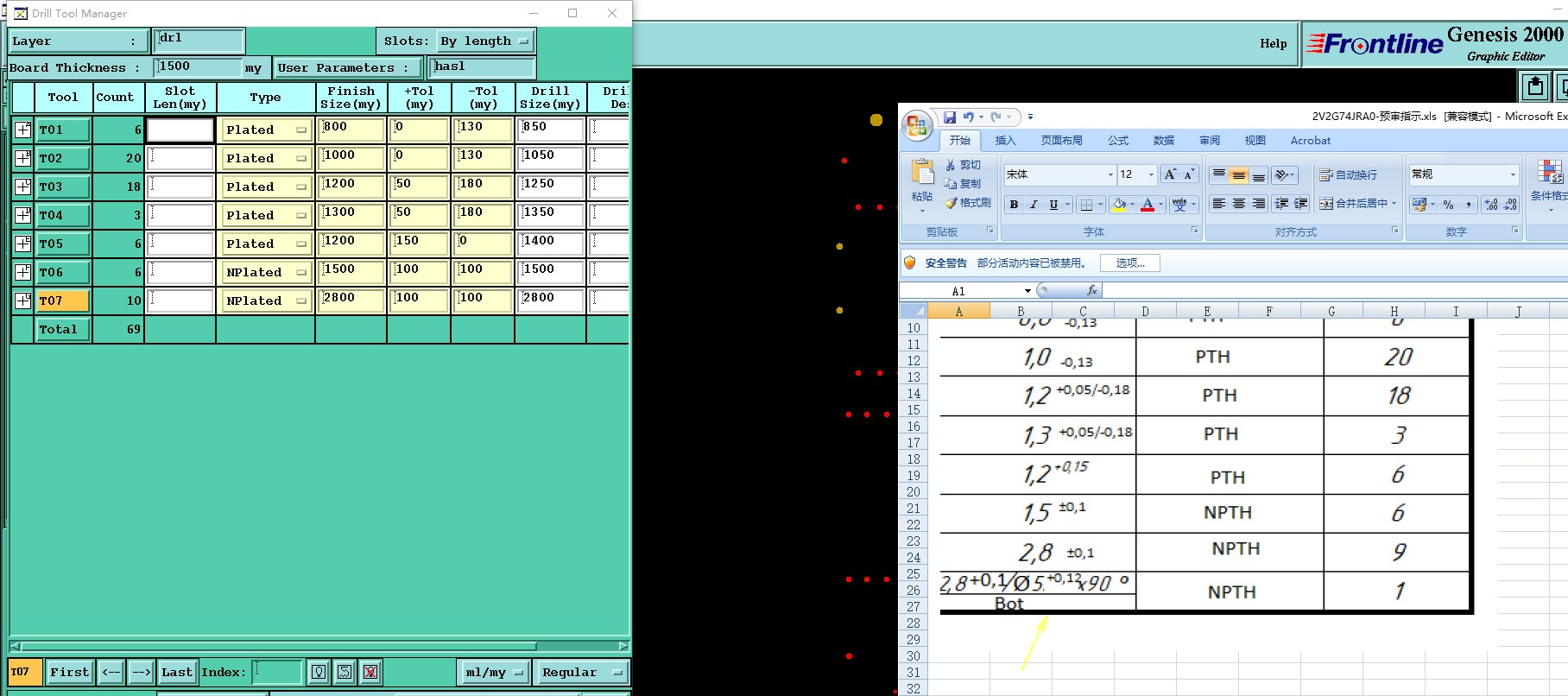
Task: Click the lightbulb highlight icon in Drill Tool Manager
Action: pyautogui.click(x=319, y=672)
